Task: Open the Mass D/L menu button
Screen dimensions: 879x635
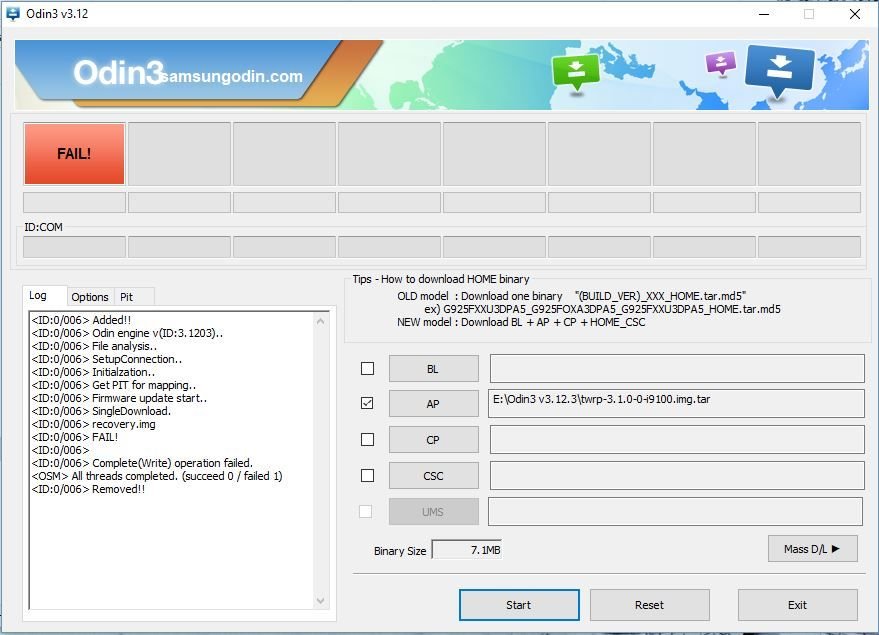Action: click(812, 549)
